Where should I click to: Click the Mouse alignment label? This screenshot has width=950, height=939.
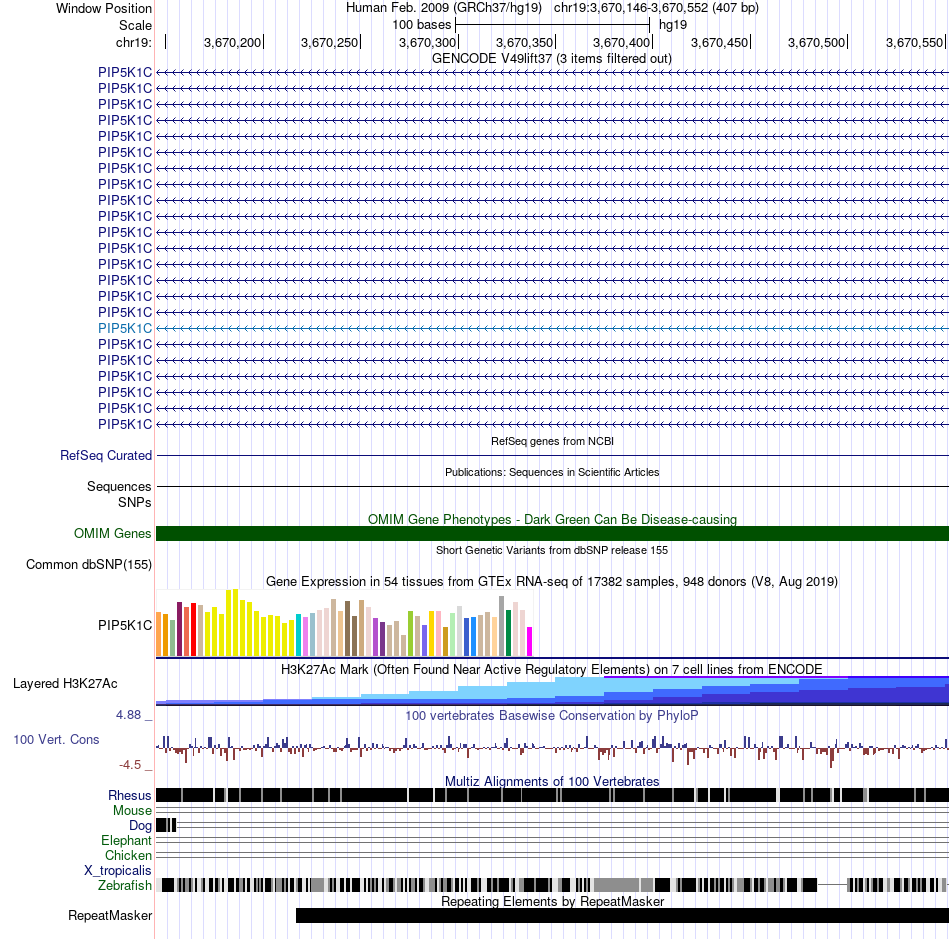coord(132,811)
